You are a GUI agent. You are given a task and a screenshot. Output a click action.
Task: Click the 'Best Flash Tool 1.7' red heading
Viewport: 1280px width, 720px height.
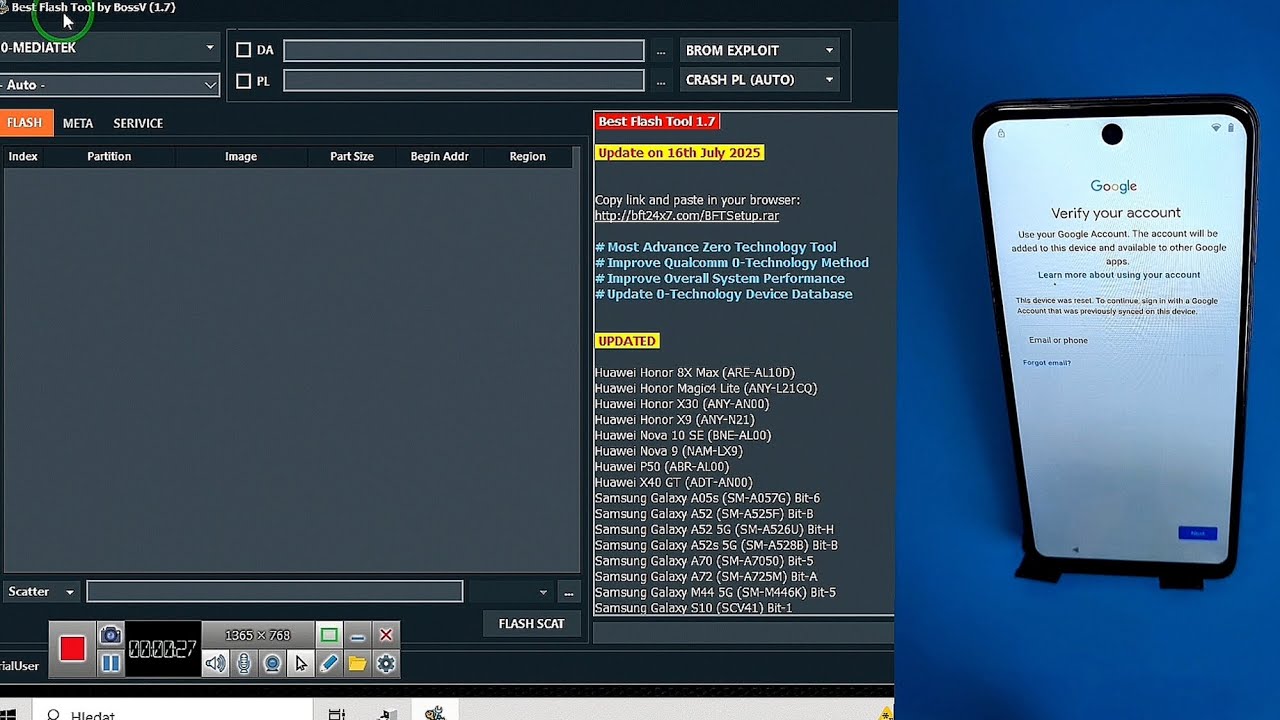coord(657,121)
